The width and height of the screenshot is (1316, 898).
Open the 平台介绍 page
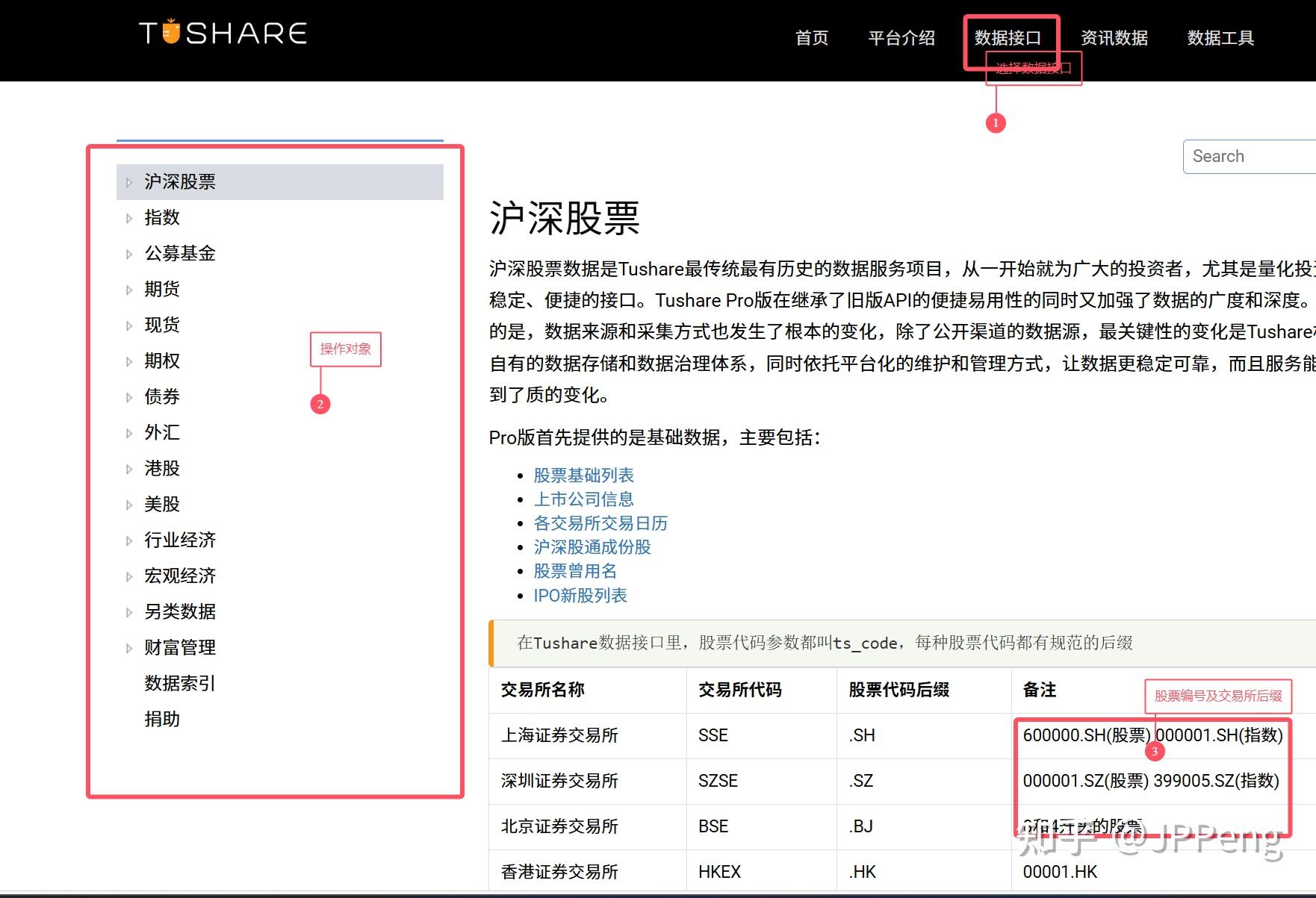pyautogui.click(x=902, y=38)
